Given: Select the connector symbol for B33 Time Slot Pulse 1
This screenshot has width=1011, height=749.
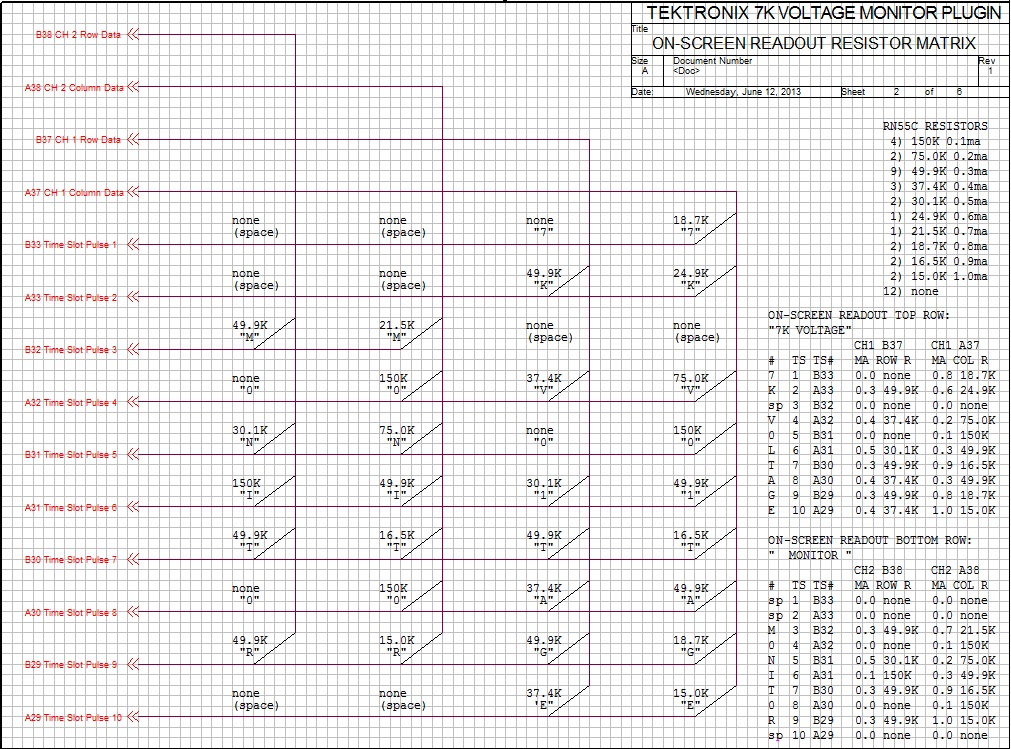Looking at the screenshot, I should (133, 244).
